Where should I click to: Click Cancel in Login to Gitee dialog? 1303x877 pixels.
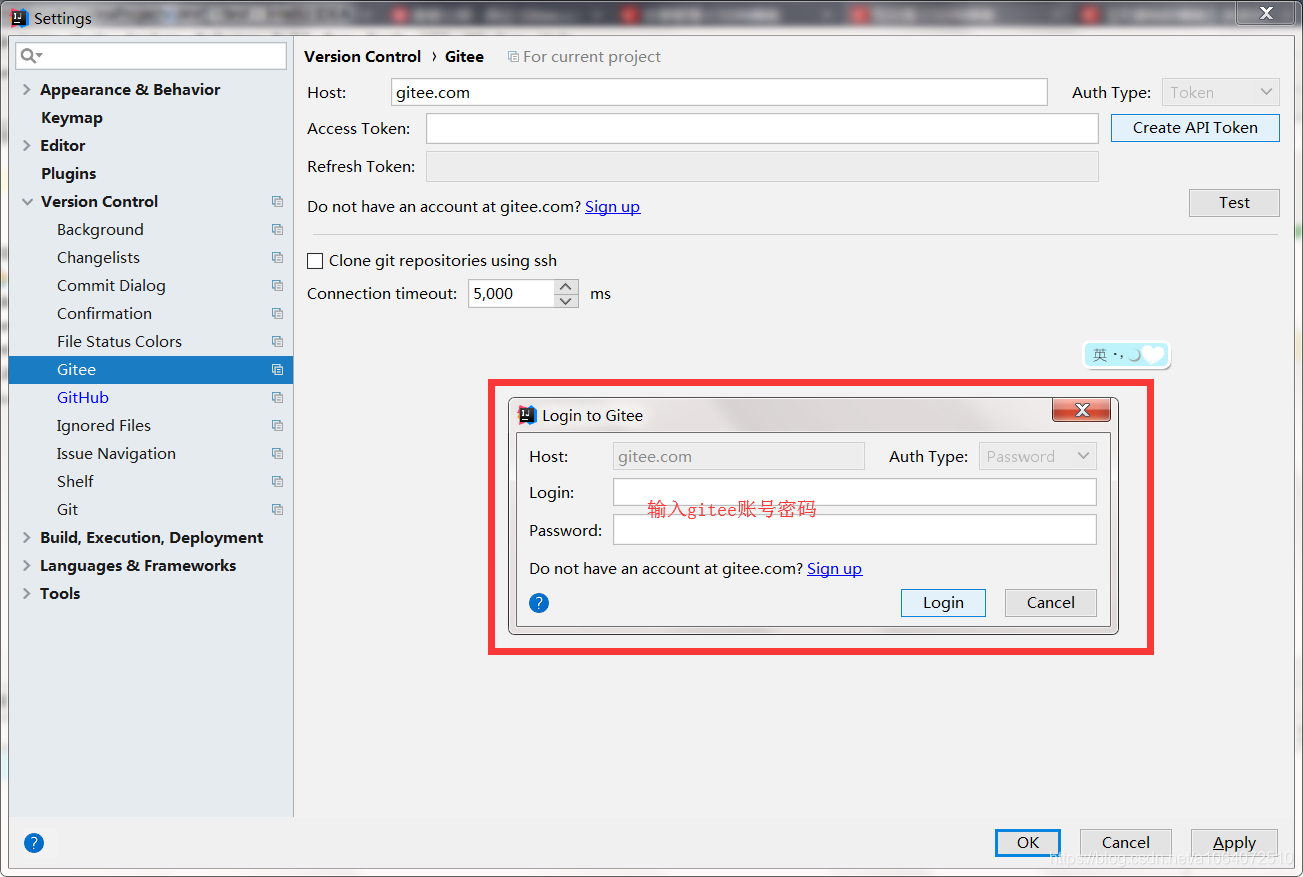1050,602
